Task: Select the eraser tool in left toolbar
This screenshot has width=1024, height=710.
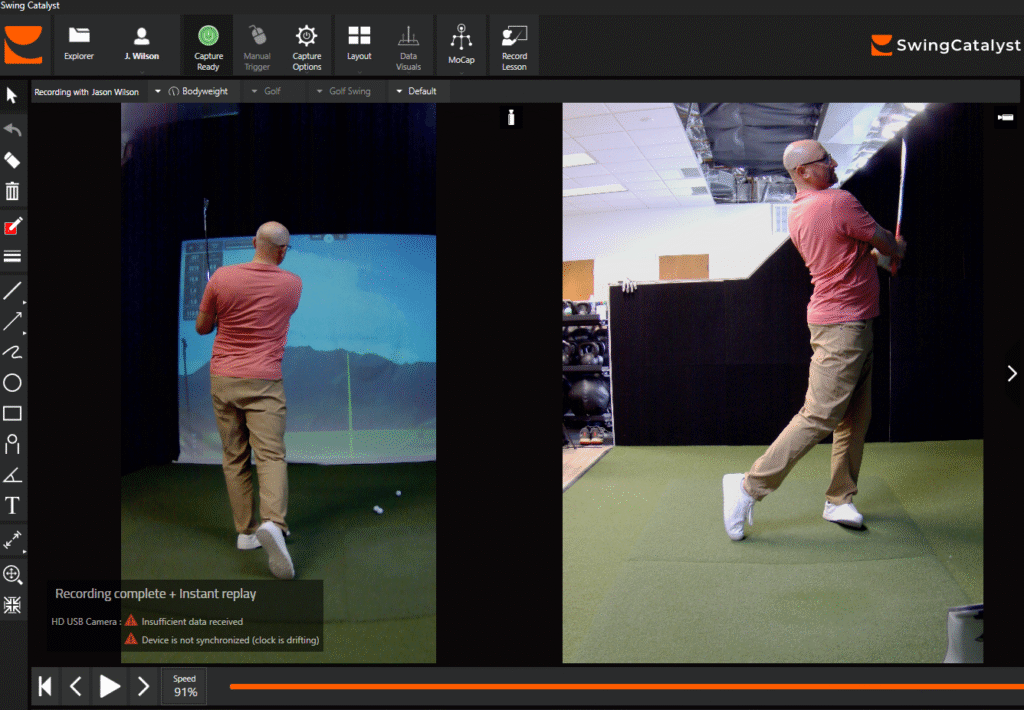Action: (x=12, y=160)
